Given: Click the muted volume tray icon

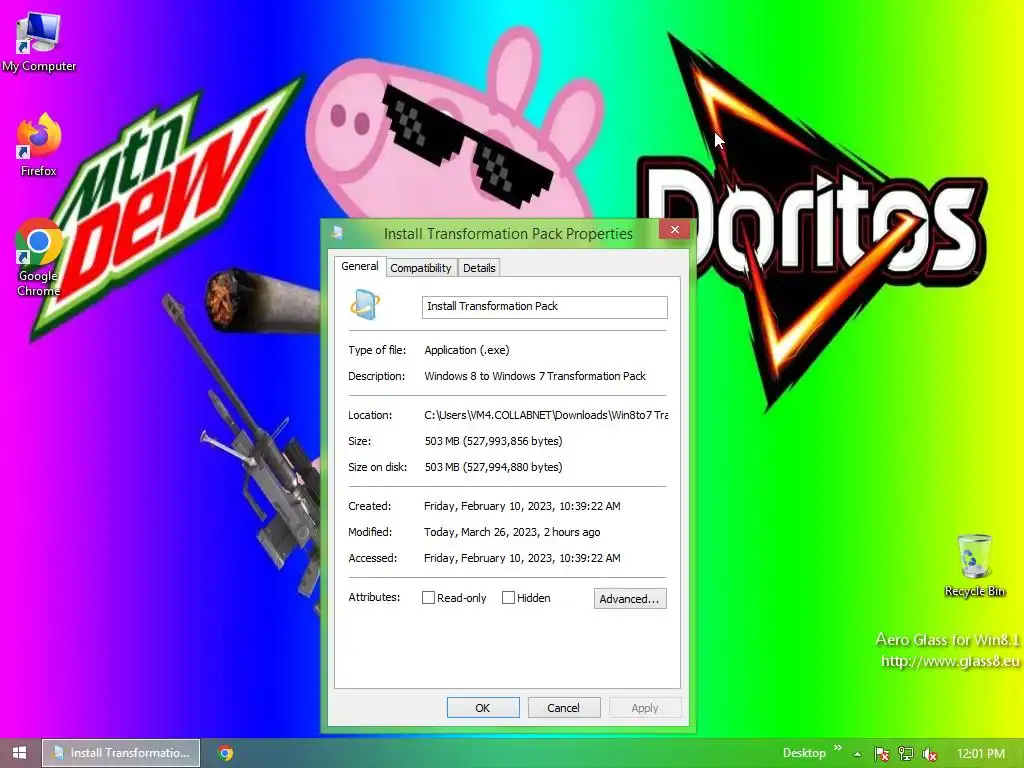Looking at the screenshot, I should coord(930,754).
